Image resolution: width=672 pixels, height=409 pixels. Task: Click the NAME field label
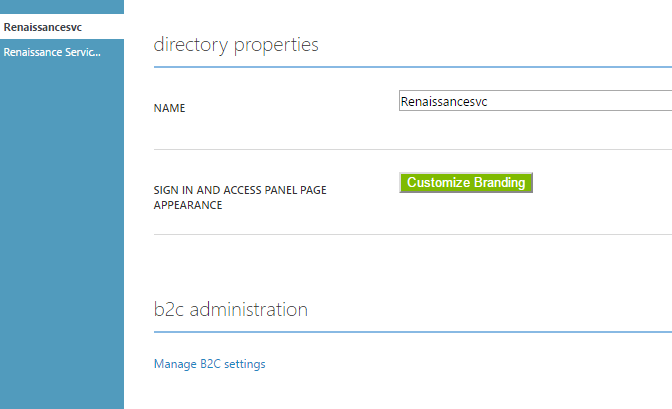point(169,108)
